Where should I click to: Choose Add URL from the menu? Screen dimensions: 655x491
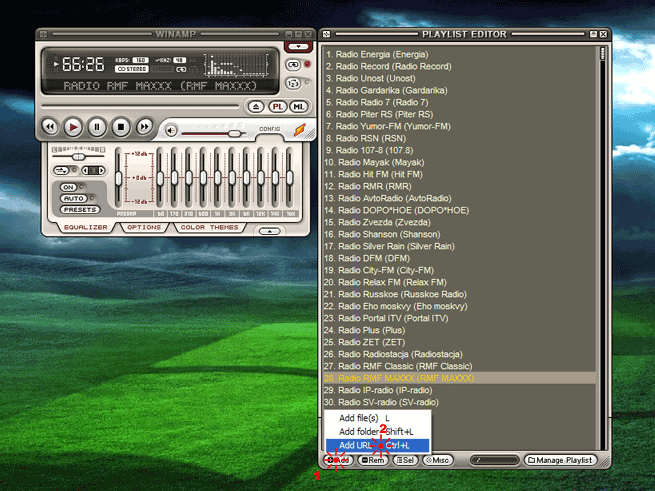[378, 445]
